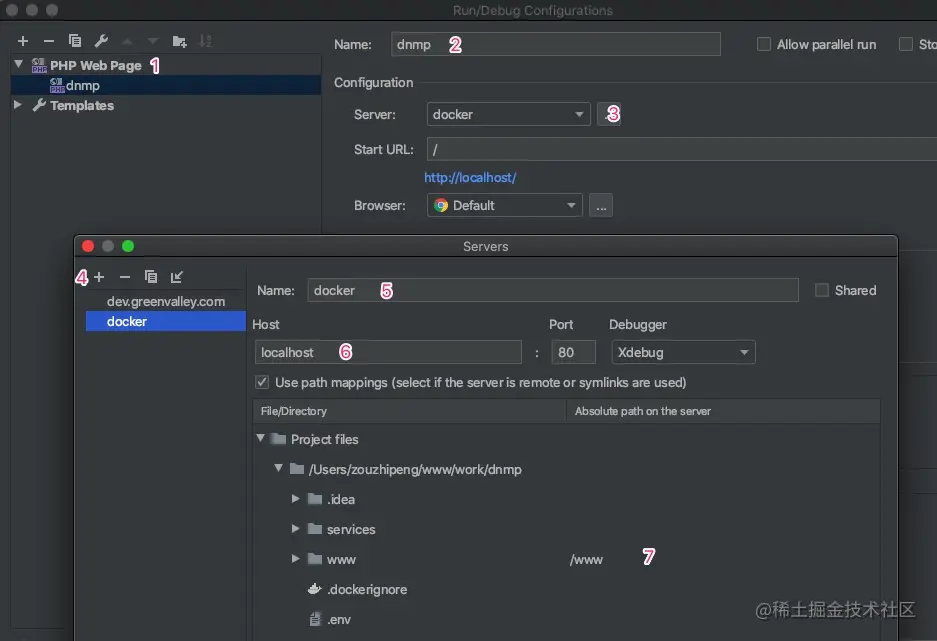
Task: Expand the .idea folder
Action: tap(295, 498)
